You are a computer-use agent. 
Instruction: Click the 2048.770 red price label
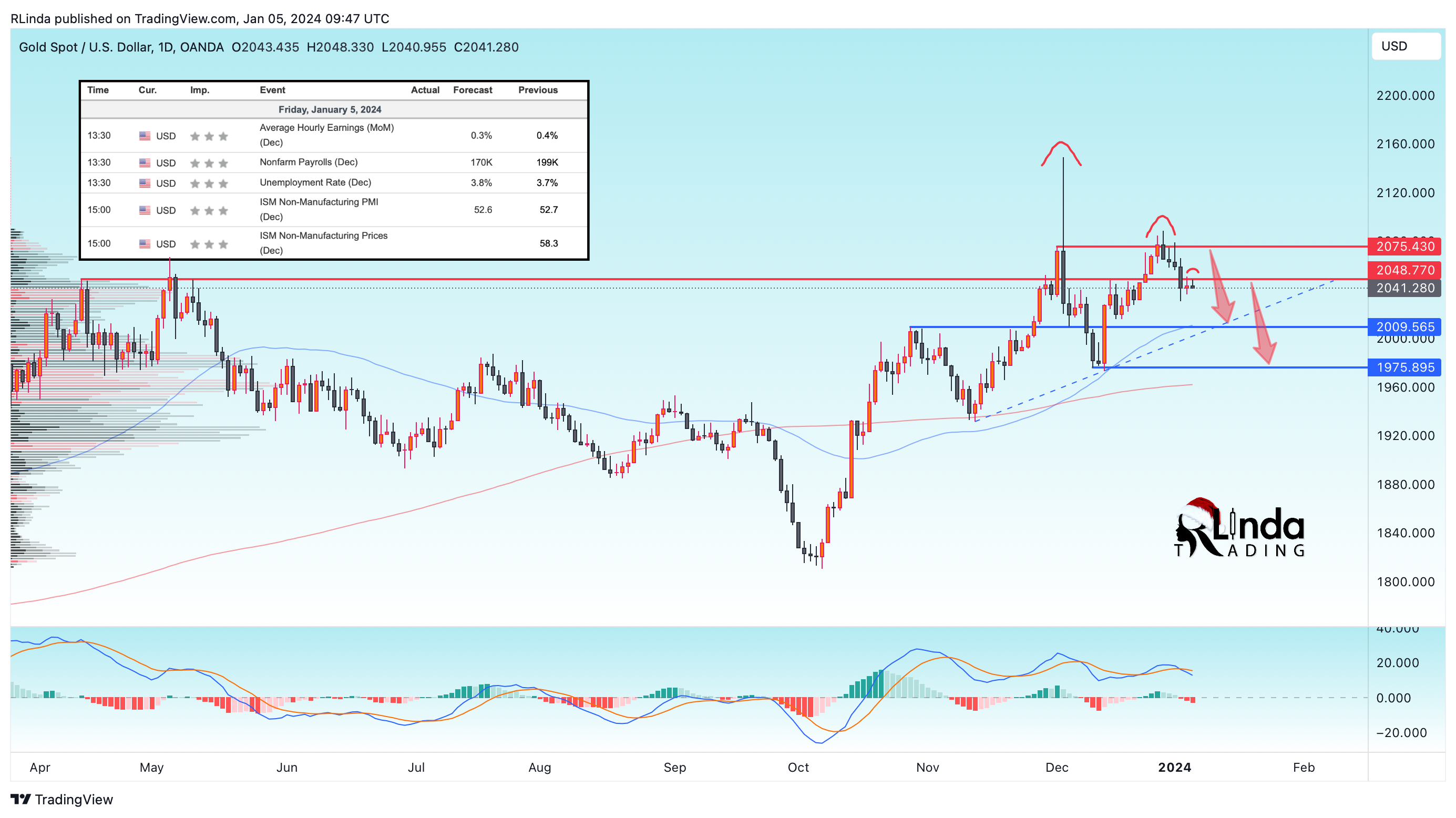1404,270
